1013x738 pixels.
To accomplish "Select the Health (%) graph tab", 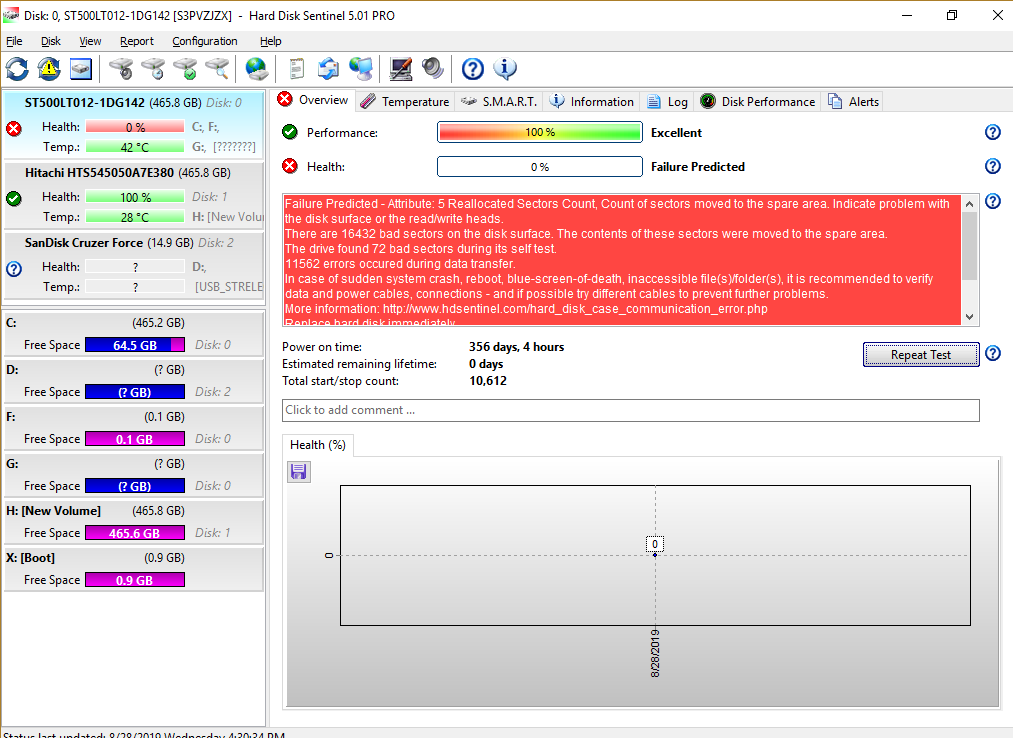I will [x=318, y=445].
